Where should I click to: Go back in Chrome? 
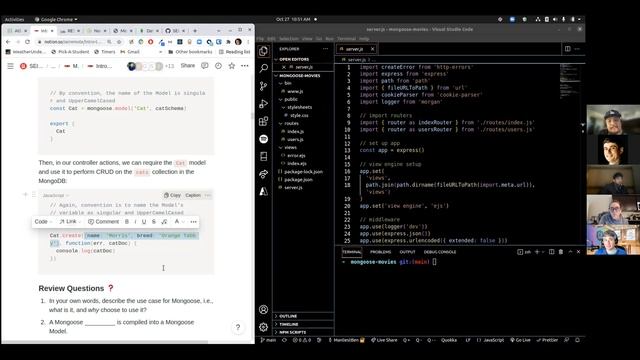point(8,42)
